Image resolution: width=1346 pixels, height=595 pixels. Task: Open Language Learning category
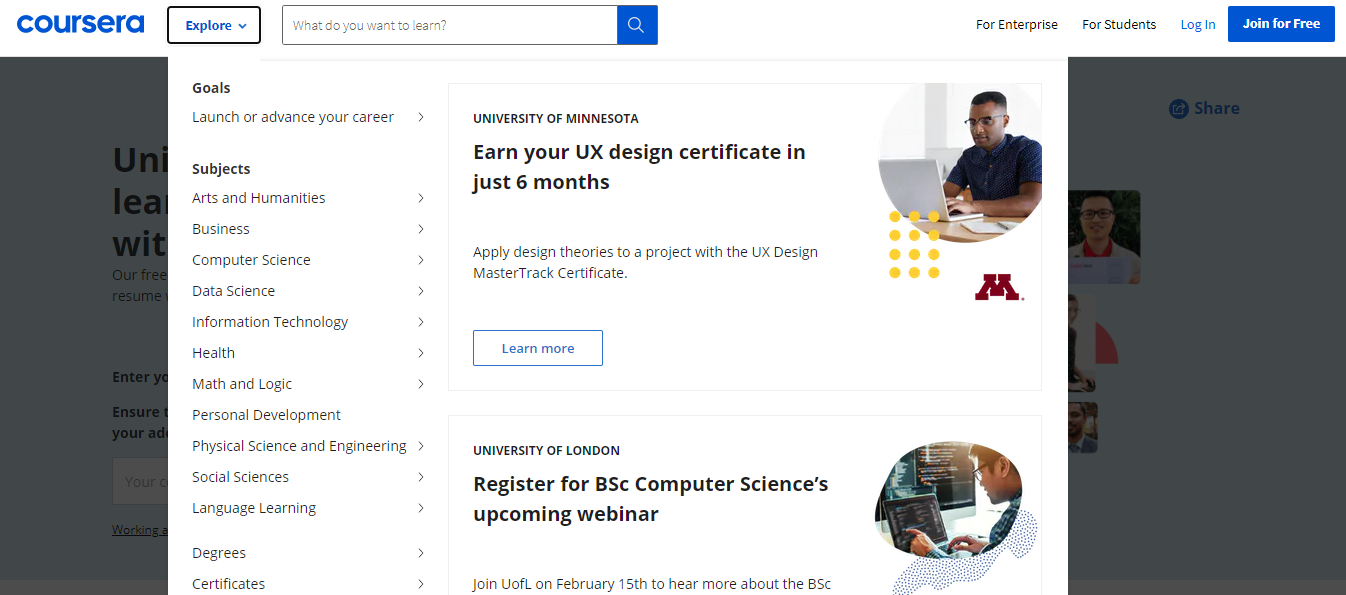[x=254, y=508]
